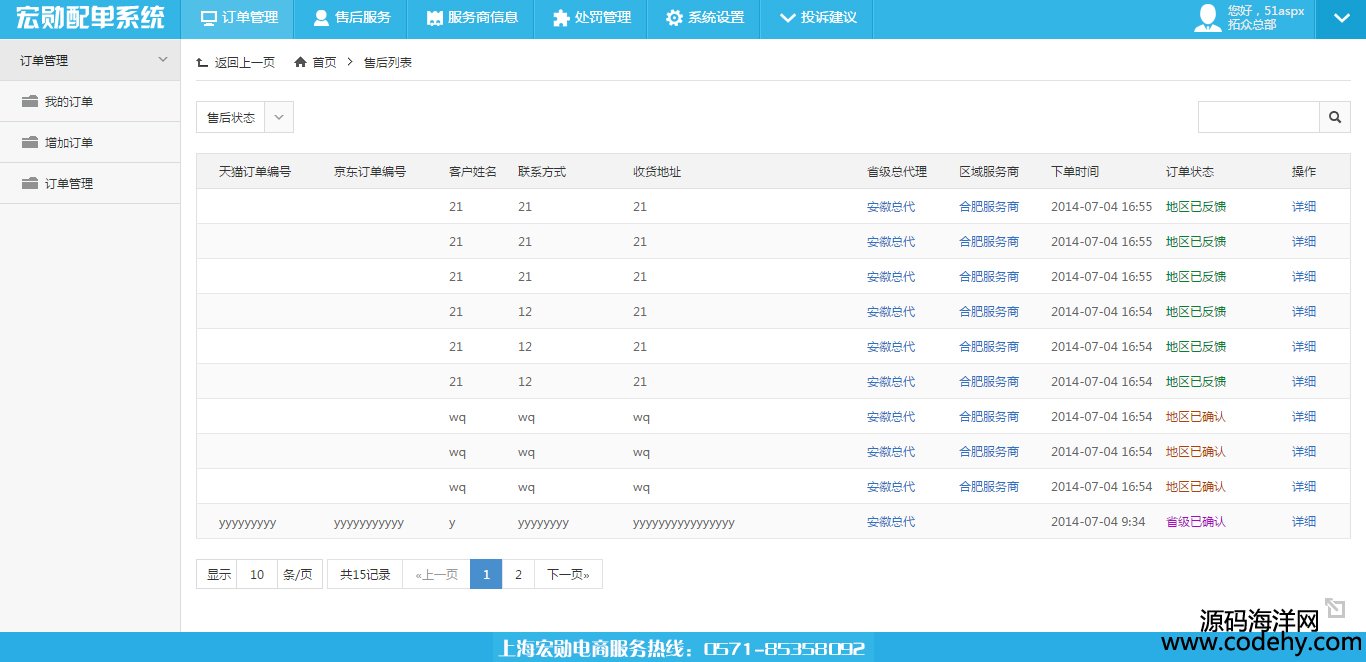
Task: Collapse the 订单管理 sidebar section
Action: [163, 60]
